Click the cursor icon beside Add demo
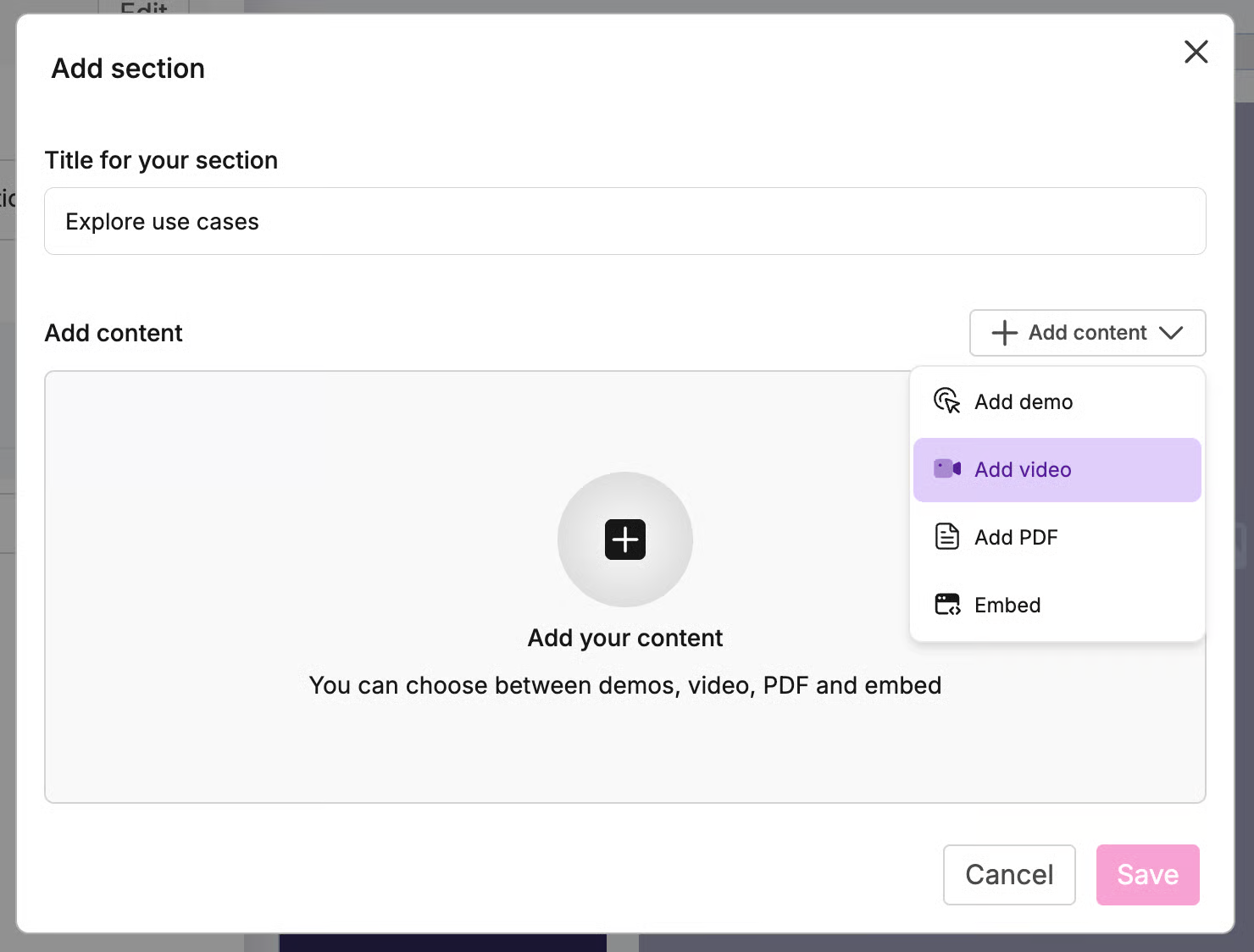The height and width of the screenshot is (952, 1254). tap(946, 401)
